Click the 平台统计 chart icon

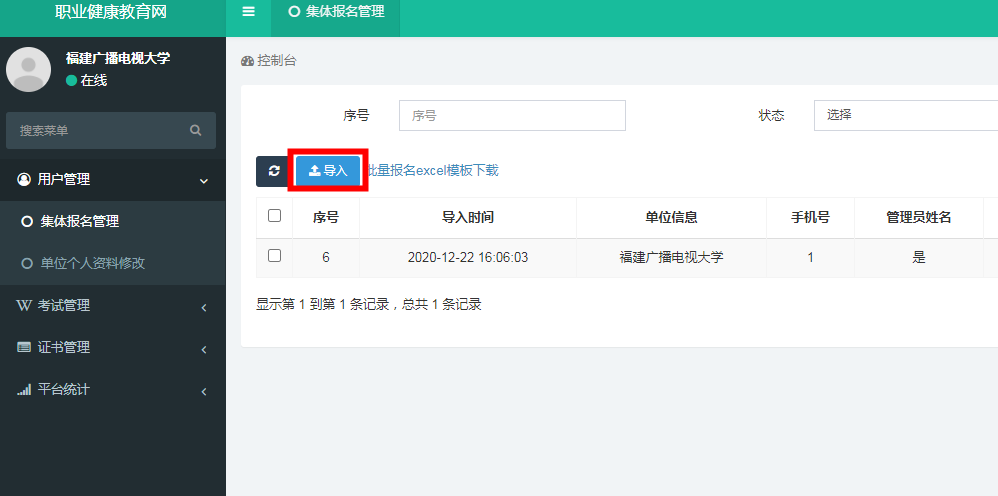24,390
